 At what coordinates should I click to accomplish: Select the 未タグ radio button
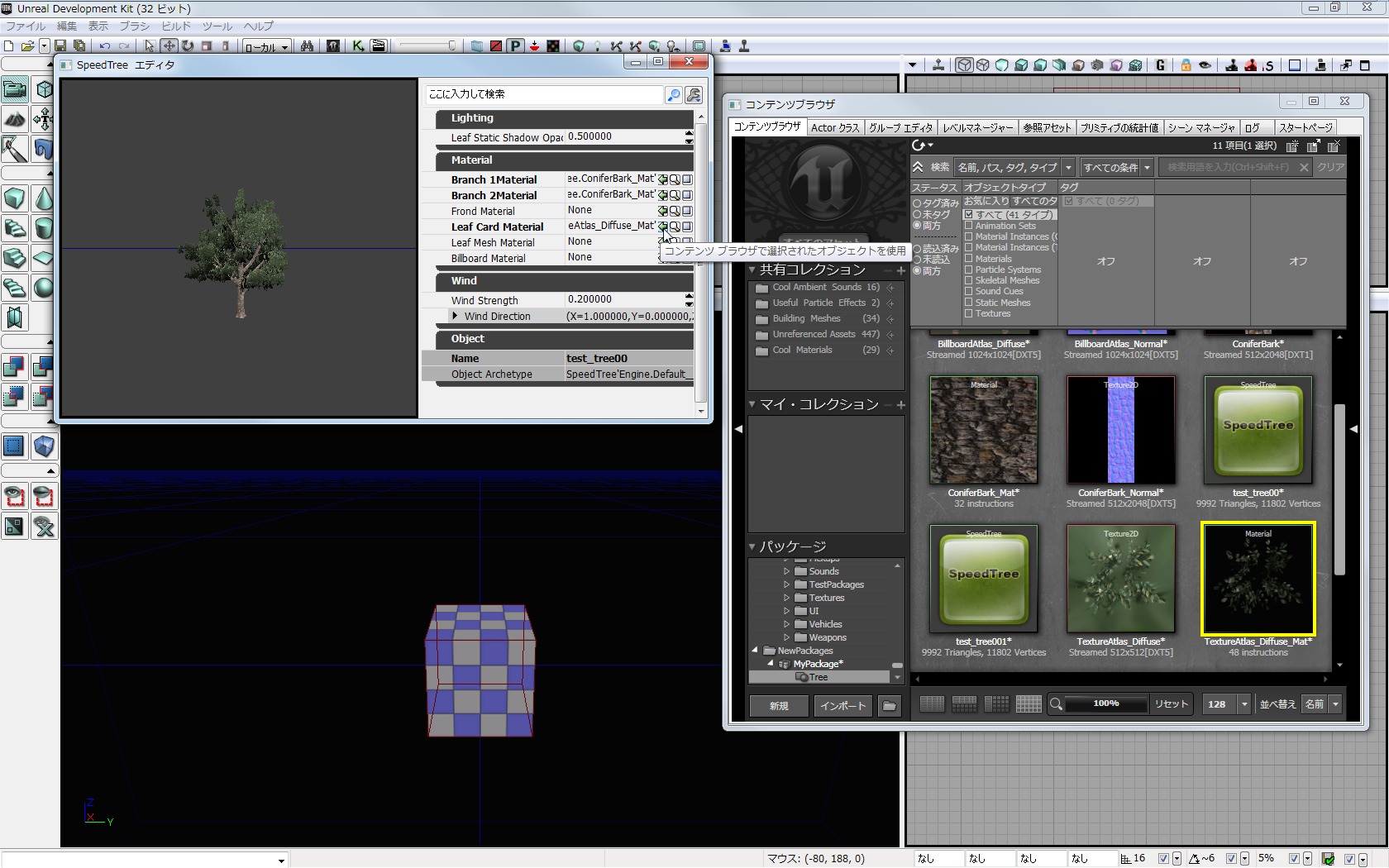pyautogui.click(x=917, y=215)
